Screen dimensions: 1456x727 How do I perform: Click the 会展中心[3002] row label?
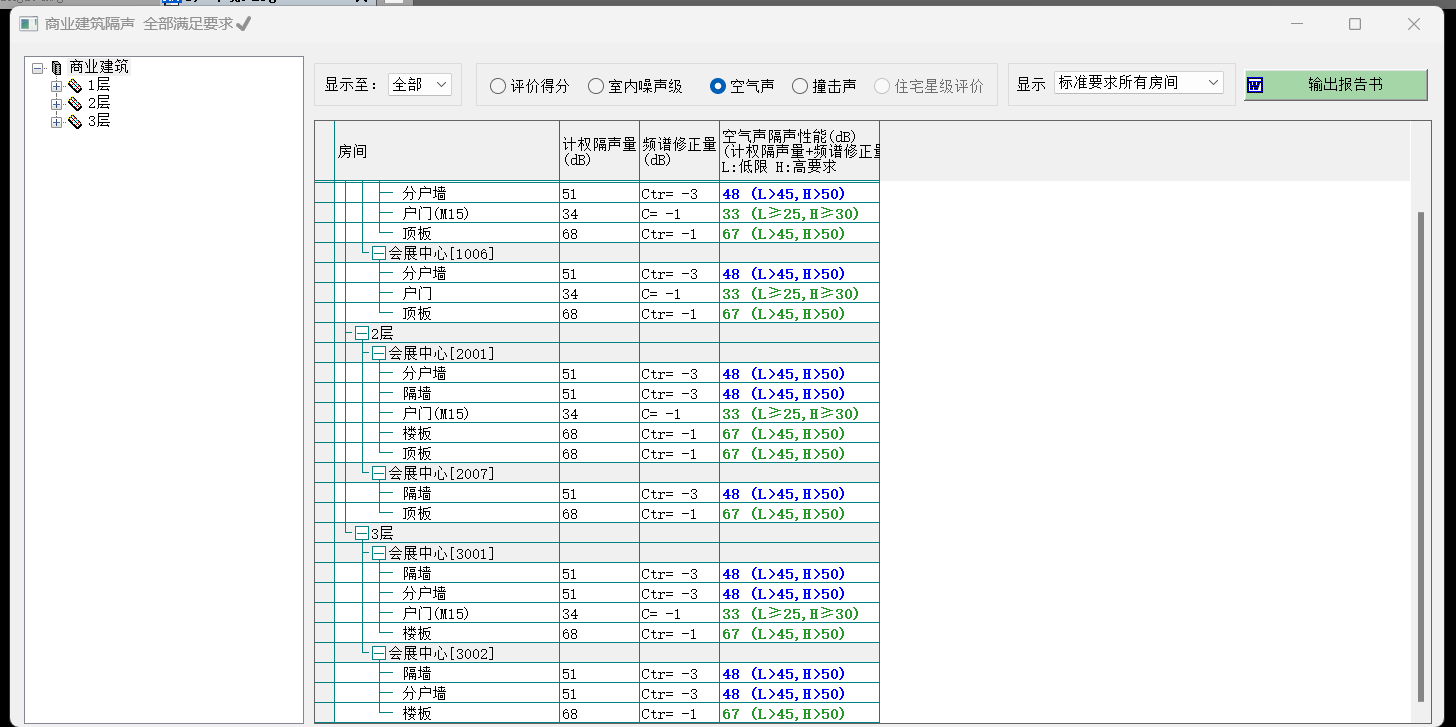[441, 654]
